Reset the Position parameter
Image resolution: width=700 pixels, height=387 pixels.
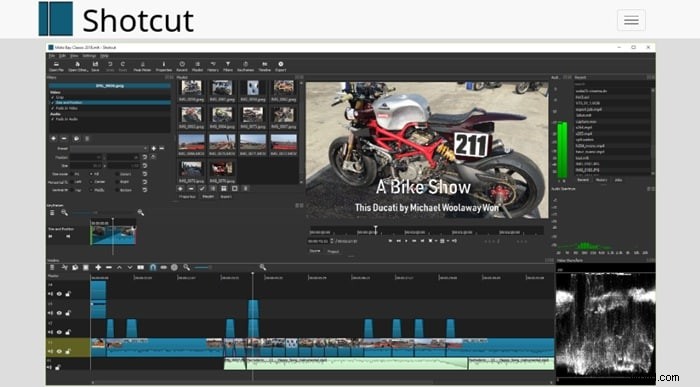(145, 157)
